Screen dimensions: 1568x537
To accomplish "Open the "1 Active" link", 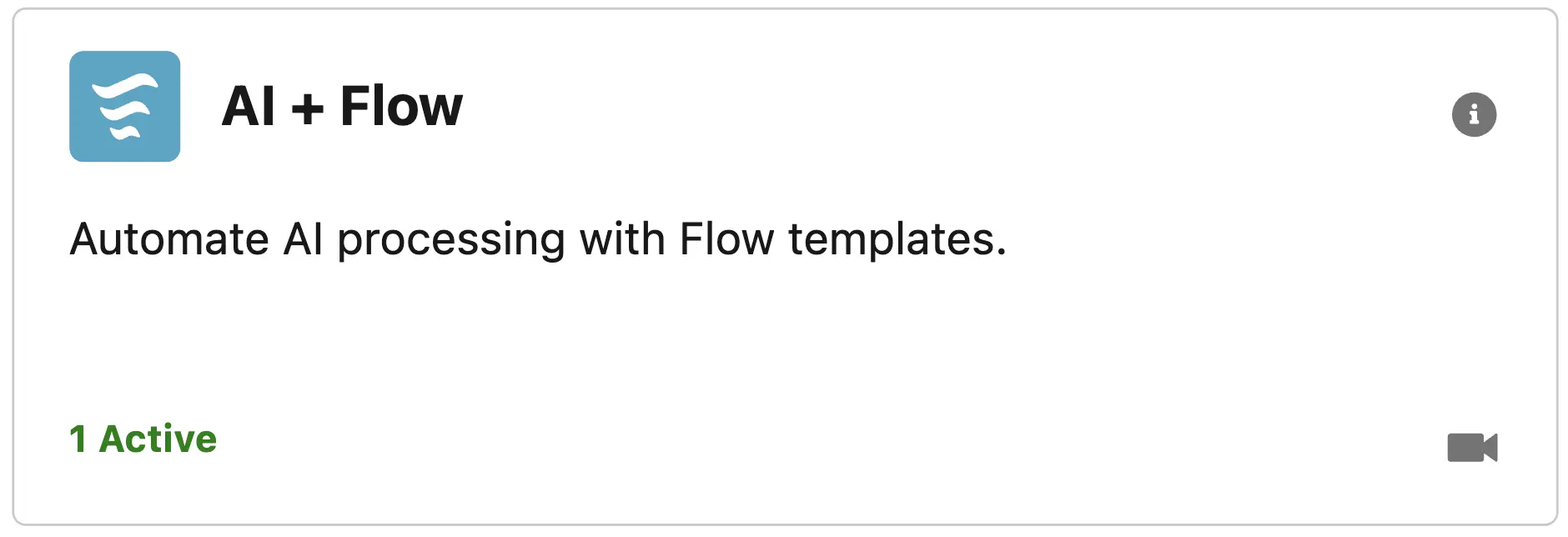I will tap(143, 439).
